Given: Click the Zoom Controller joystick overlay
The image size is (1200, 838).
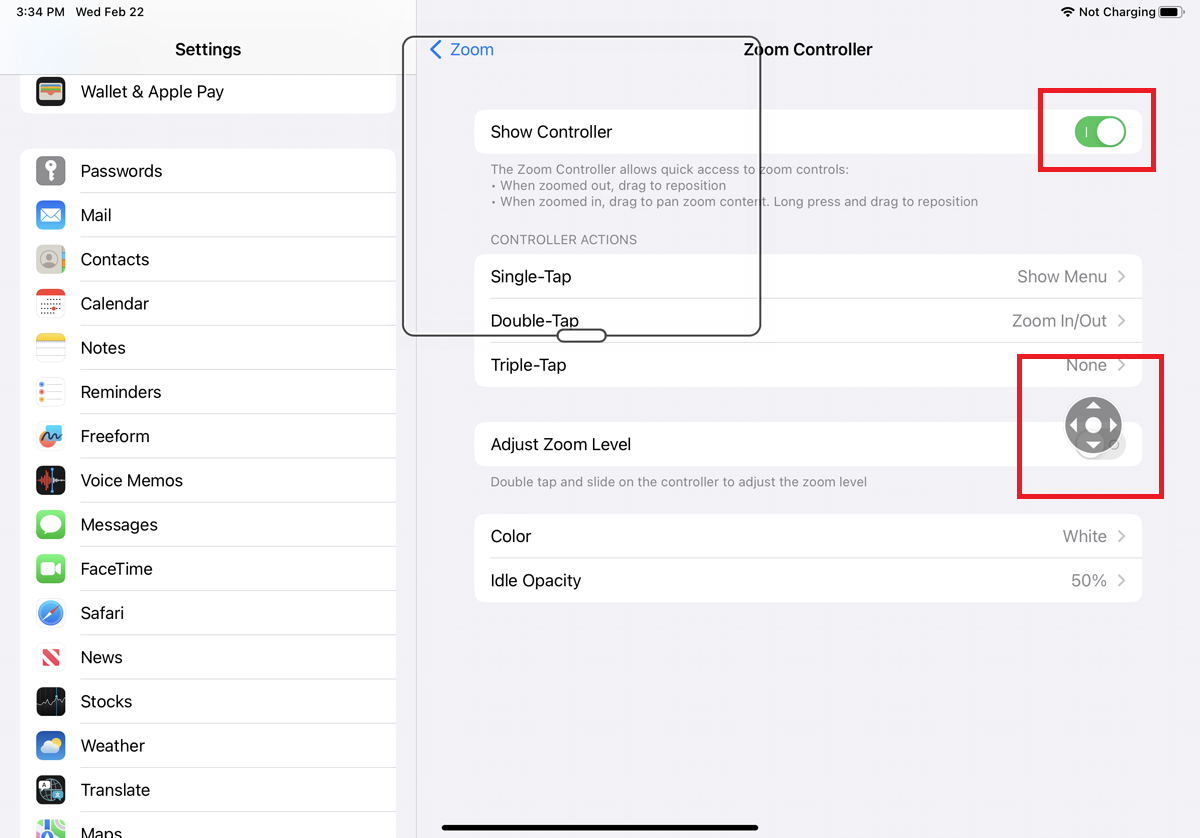Looking at the screenshot, I should click(1093, 425).
